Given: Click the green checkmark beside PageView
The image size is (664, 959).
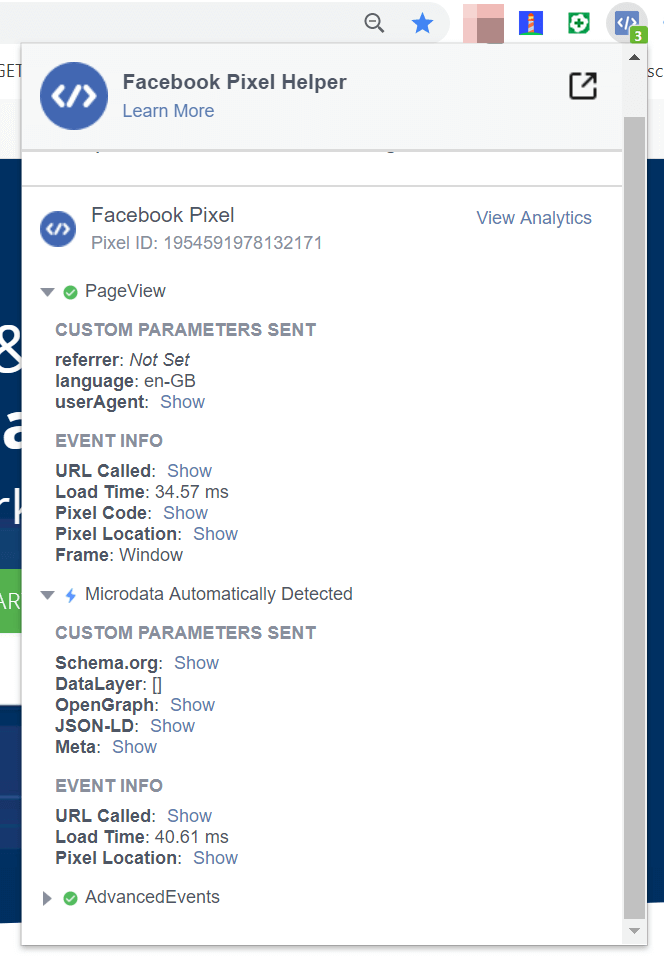Looking at the screenshot, I should 70,291.
